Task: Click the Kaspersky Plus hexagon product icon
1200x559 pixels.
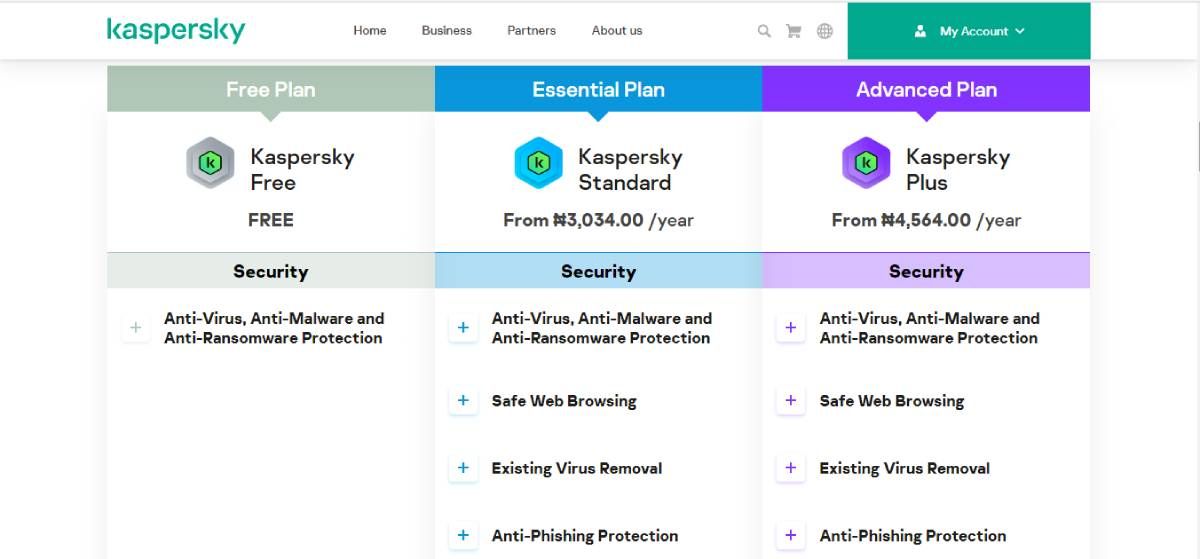Action: coord(866,163)
